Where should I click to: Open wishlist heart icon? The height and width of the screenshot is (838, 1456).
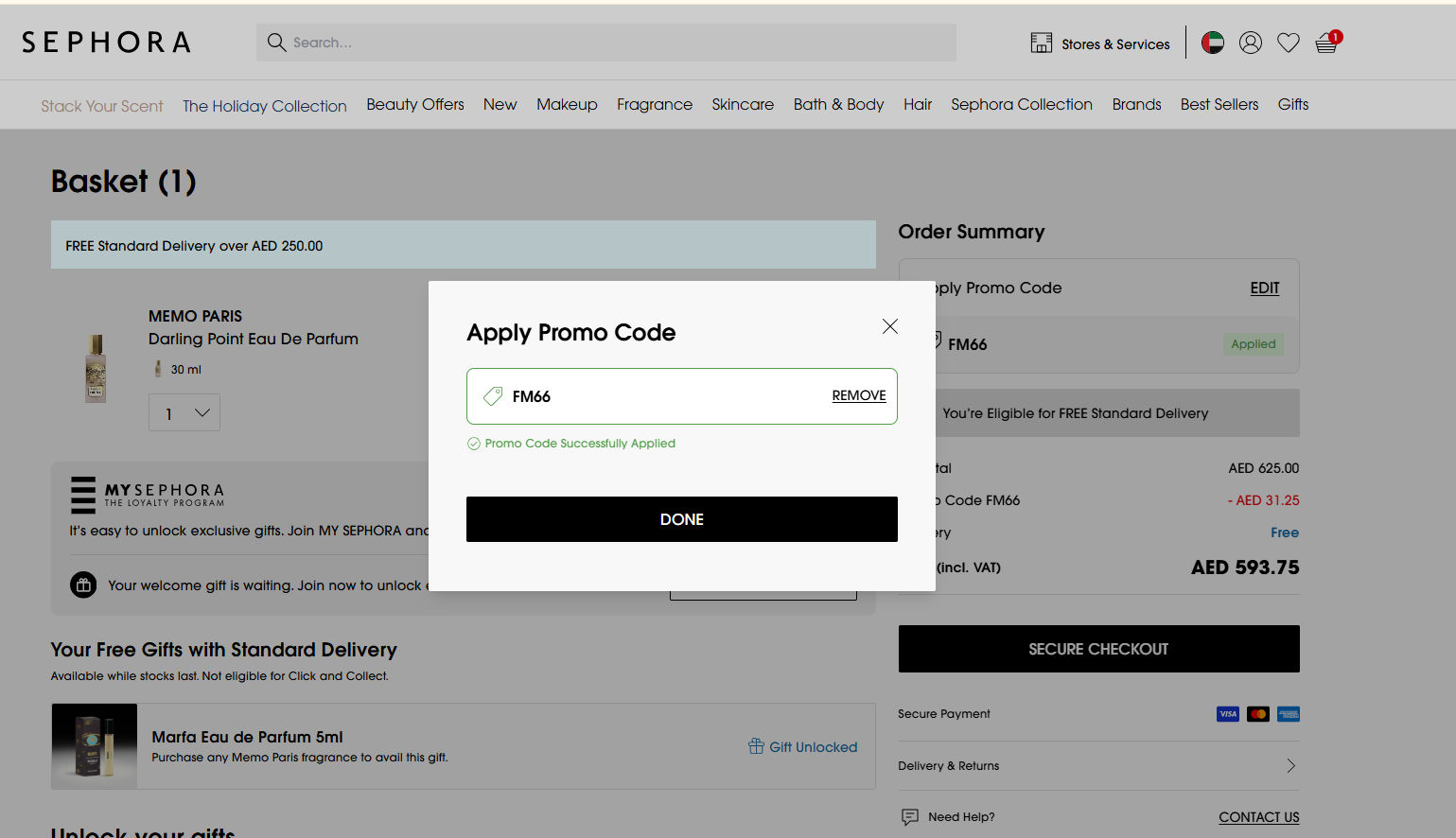click(x=1289, y=43)
